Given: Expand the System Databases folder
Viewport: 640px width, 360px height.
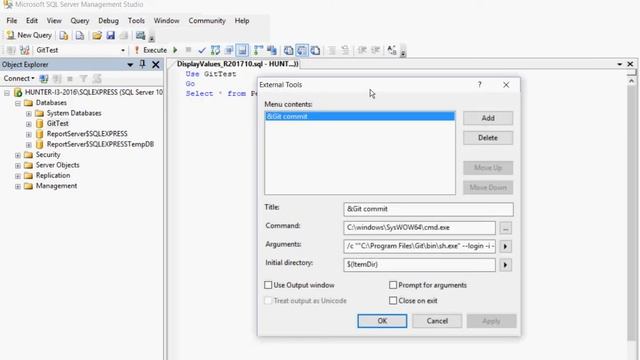Looking at the screenshot, I should click(29, 113).
